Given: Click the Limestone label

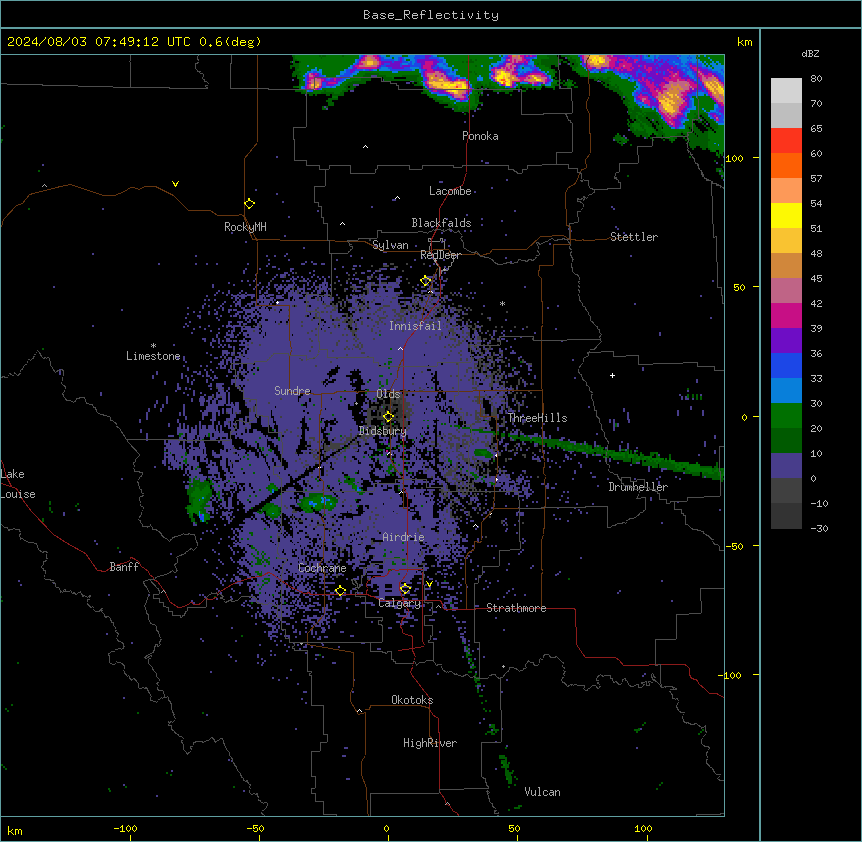Looking at the screenshot, I should point(153,356).
